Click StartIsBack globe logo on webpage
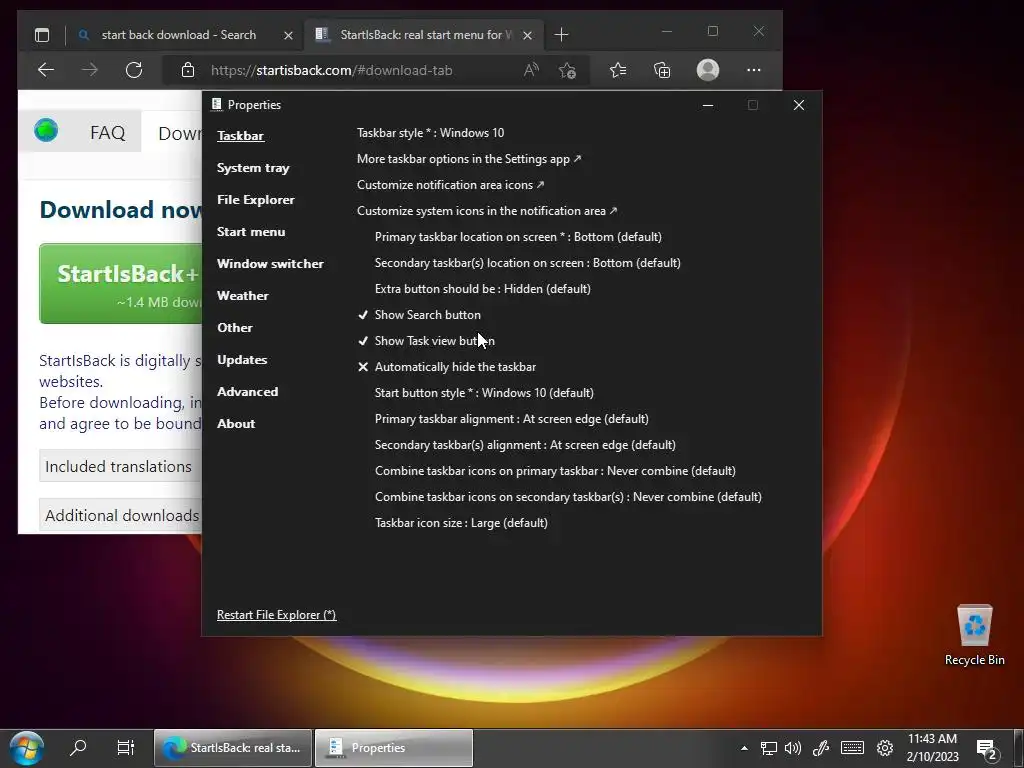The width and height of the screenshot is (1024, 768). tap(46, 131)
